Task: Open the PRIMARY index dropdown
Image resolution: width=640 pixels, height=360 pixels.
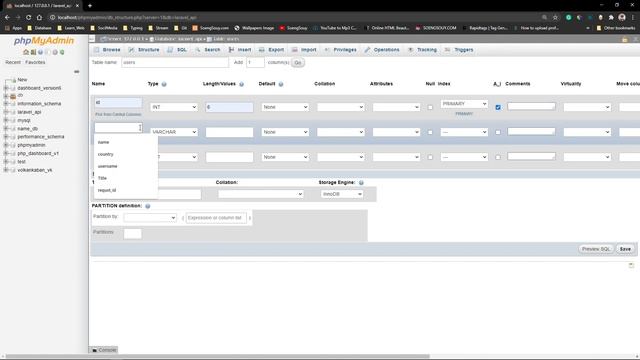Action: point(464,104)
